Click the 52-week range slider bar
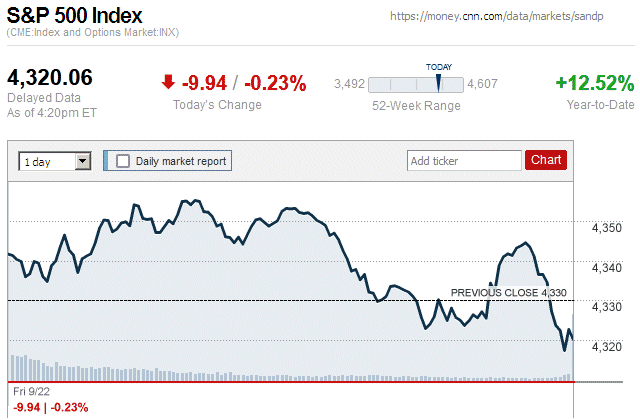 click(x=416, y=85)
